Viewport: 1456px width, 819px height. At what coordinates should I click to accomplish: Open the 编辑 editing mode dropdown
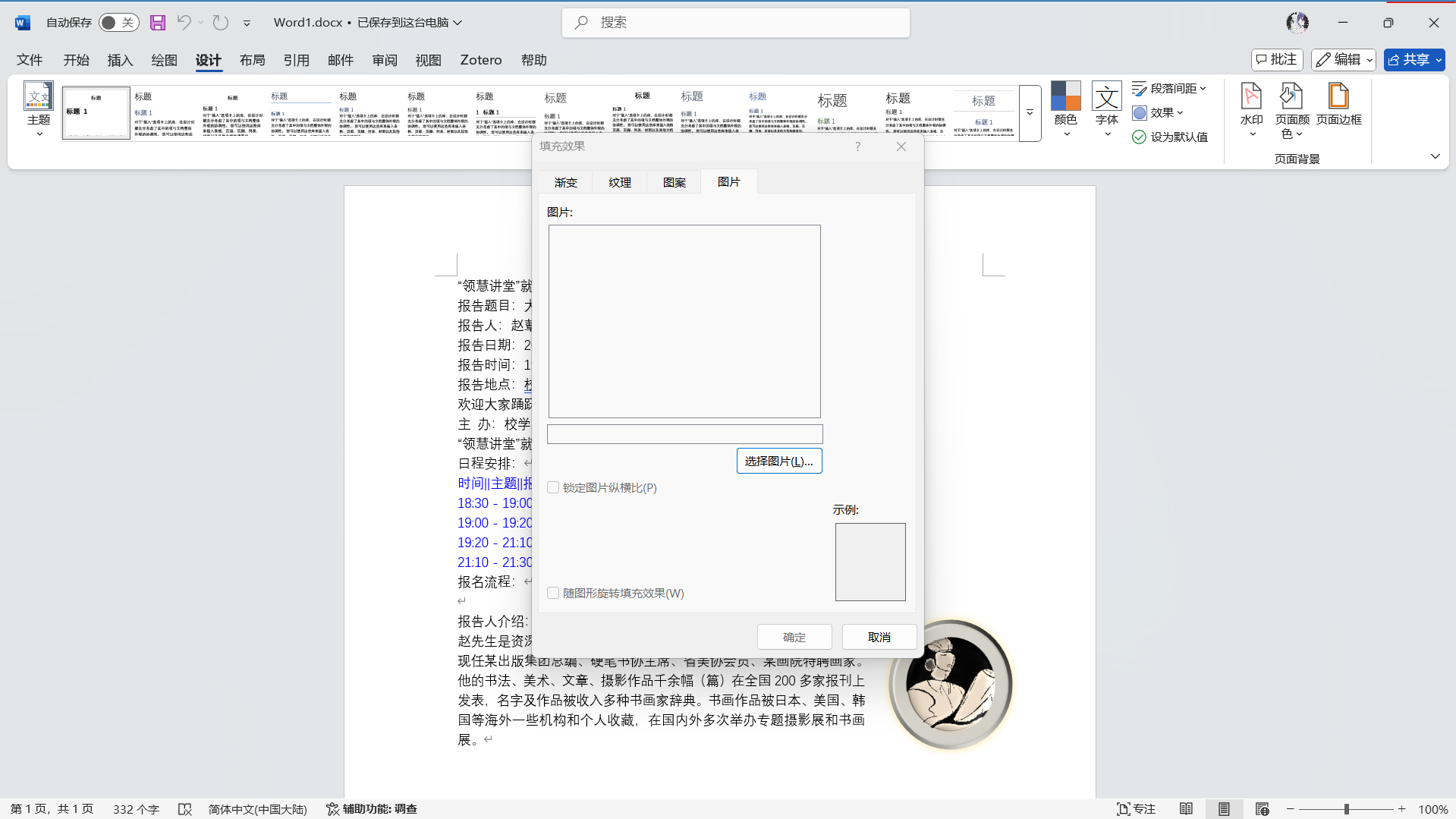pyautogui.click(x=1344, y=60)
